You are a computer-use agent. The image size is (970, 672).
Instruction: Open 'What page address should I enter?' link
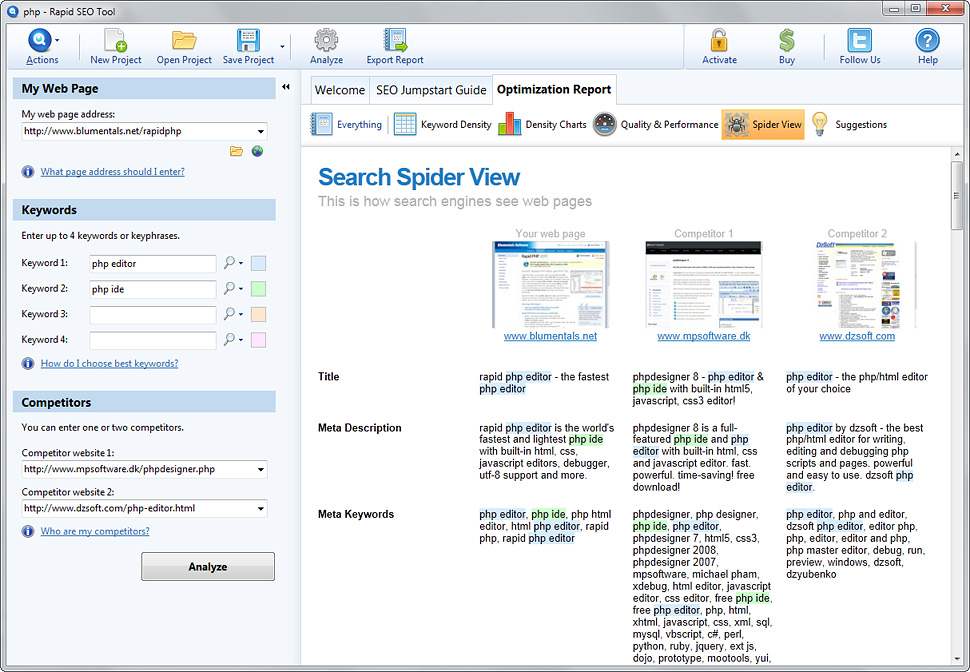[x=113, y=172]
